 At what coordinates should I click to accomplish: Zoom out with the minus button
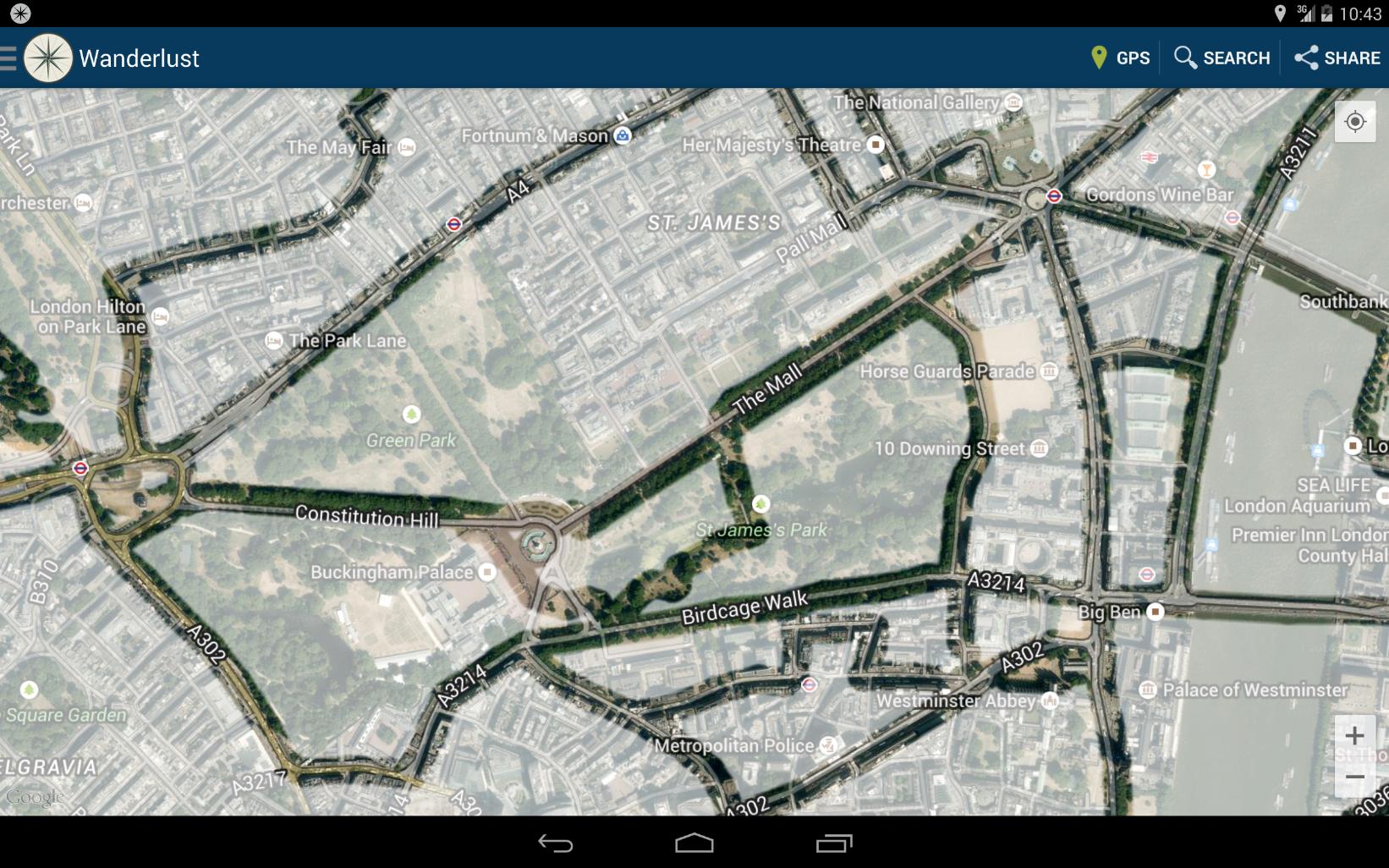tap(1354, 777)
